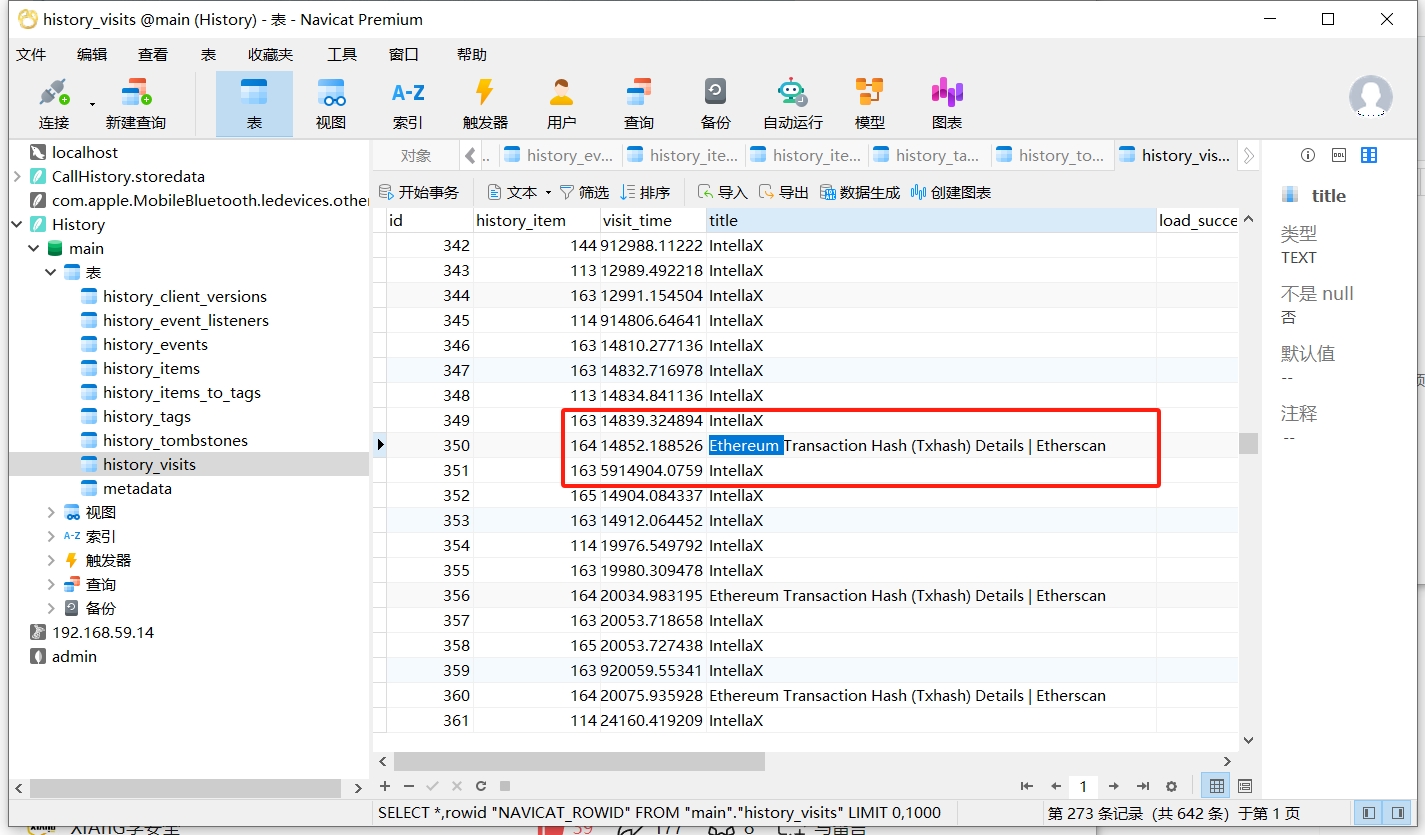
Task: Show the info panel icon
Action: point(1307,155)
